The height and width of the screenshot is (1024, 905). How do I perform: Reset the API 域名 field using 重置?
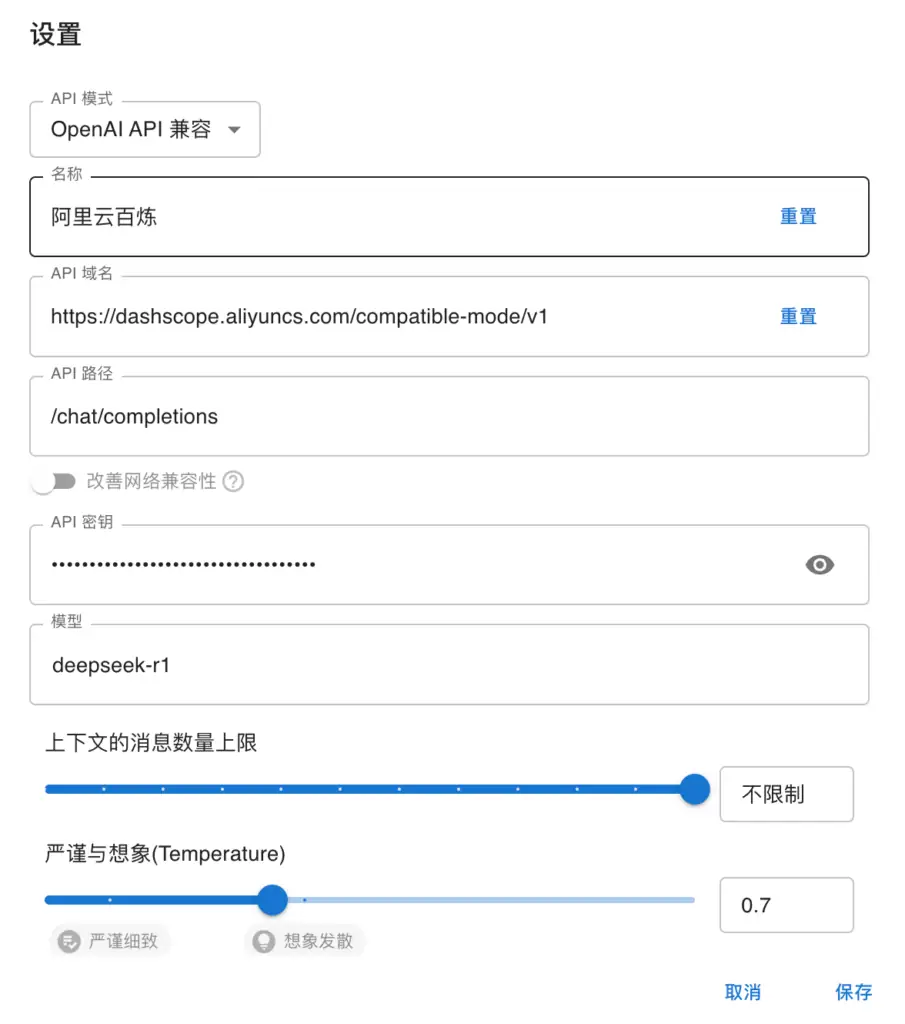(798, 316)
